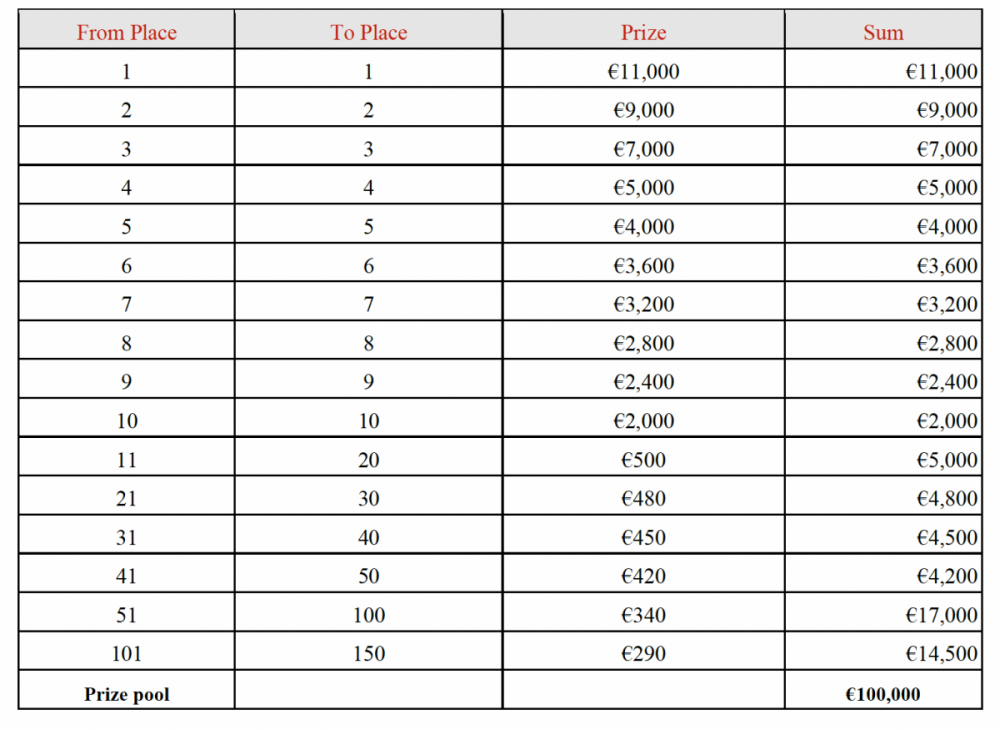Select the 'Sum' column header cell
The width and height of the screenshot is (1000, 730).
[883, 32]
